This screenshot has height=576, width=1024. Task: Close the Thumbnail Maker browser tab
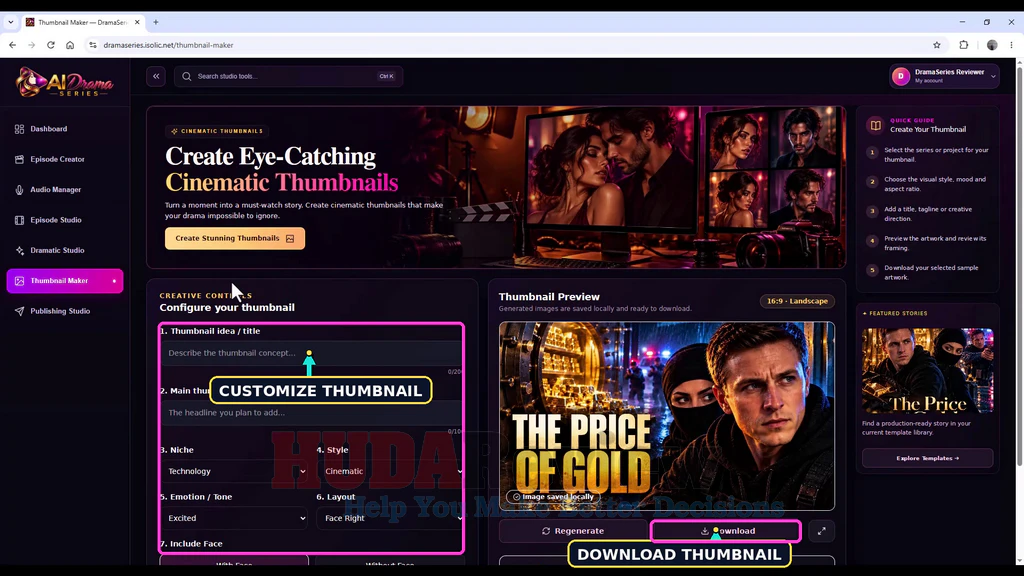click(137, 22)
